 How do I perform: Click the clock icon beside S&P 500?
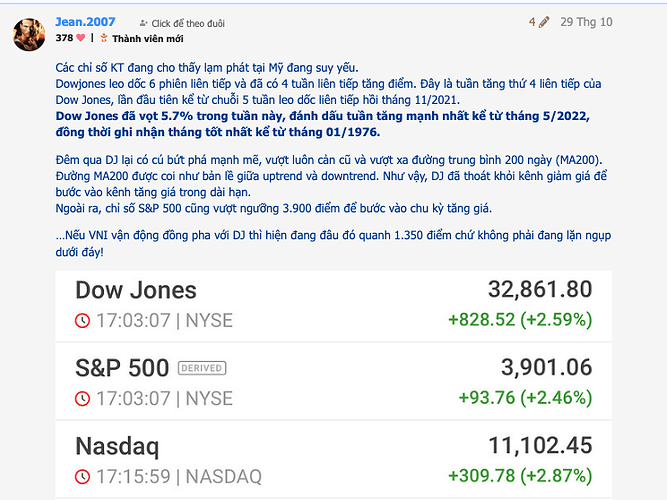[82, 398]
